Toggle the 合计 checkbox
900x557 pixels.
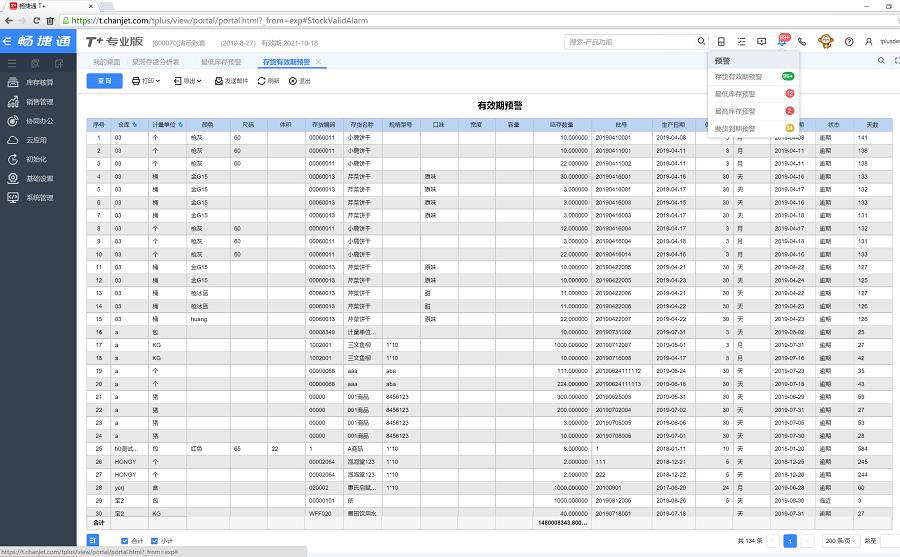124,541
